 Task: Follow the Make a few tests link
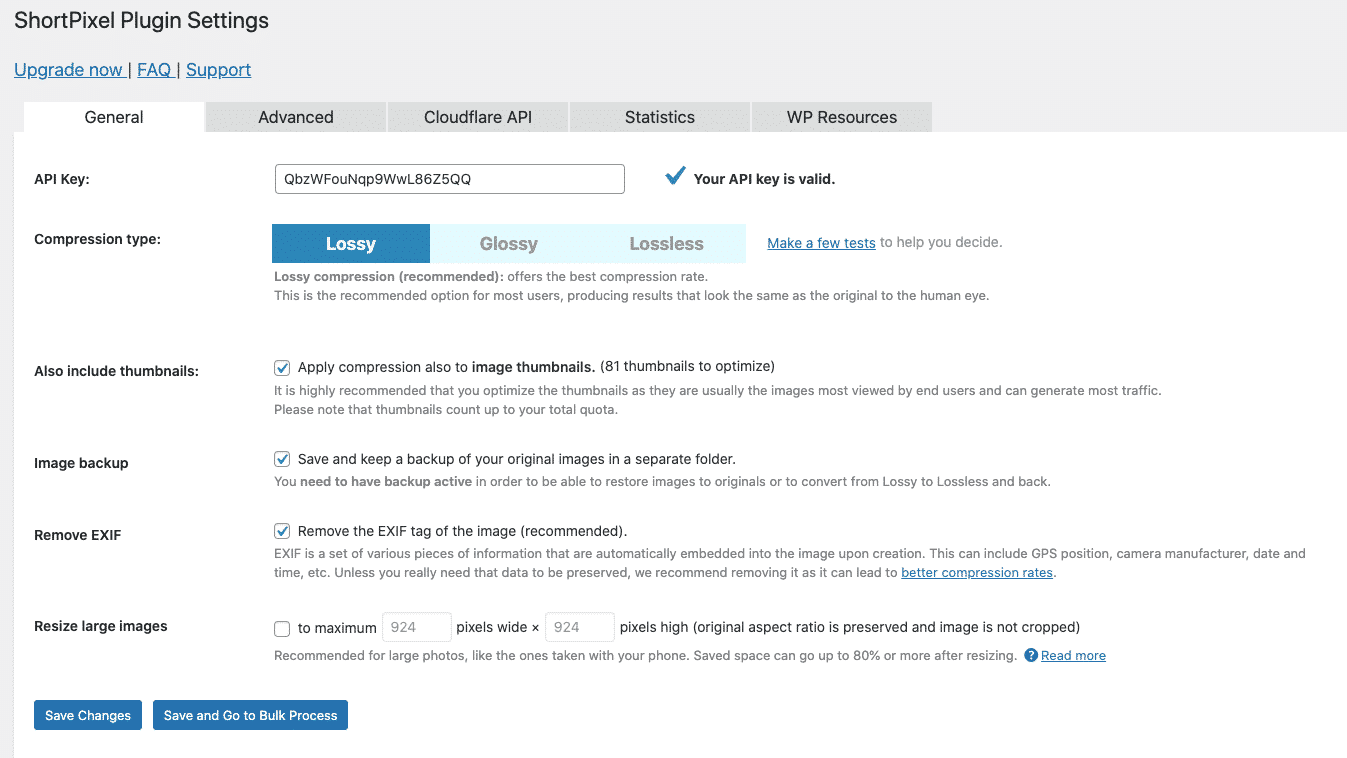pos(821,243)
